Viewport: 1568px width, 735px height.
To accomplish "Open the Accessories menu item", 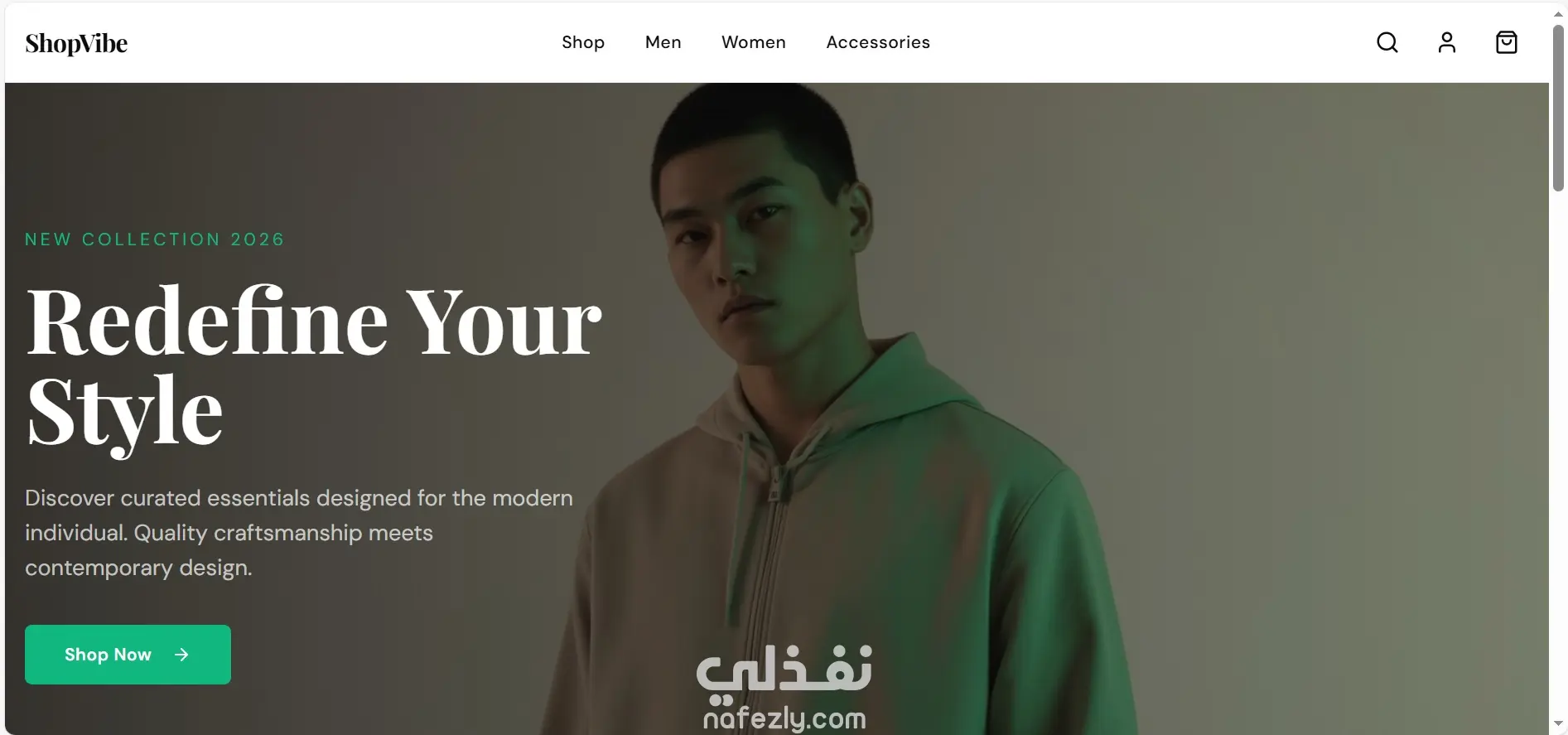I will click(878, 42).
